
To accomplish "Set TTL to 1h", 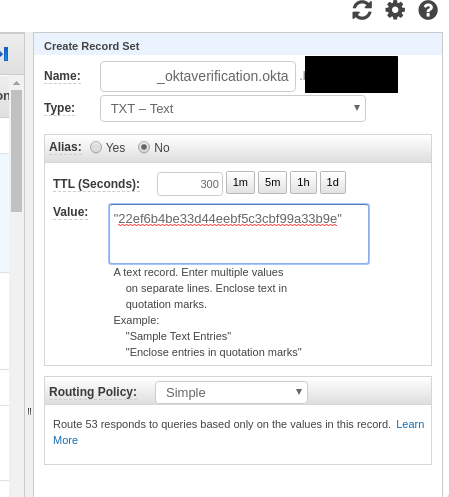I will click(x=303, y=182).
